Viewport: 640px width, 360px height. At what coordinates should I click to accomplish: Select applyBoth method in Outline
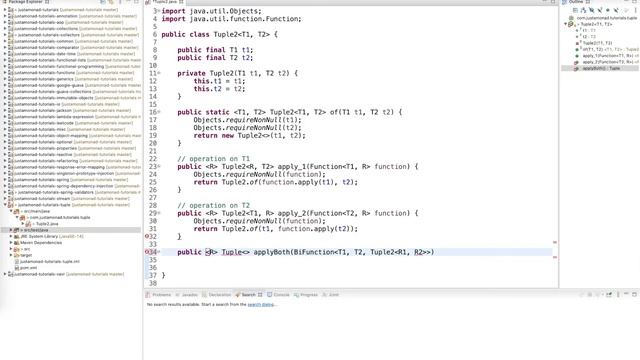pos(600,68)
